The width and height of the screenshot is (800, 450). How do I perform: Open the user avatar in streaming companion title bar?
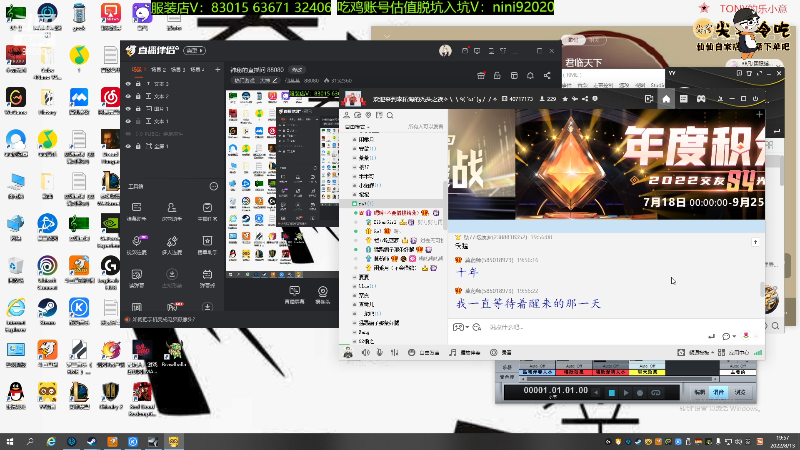[445, 51]
